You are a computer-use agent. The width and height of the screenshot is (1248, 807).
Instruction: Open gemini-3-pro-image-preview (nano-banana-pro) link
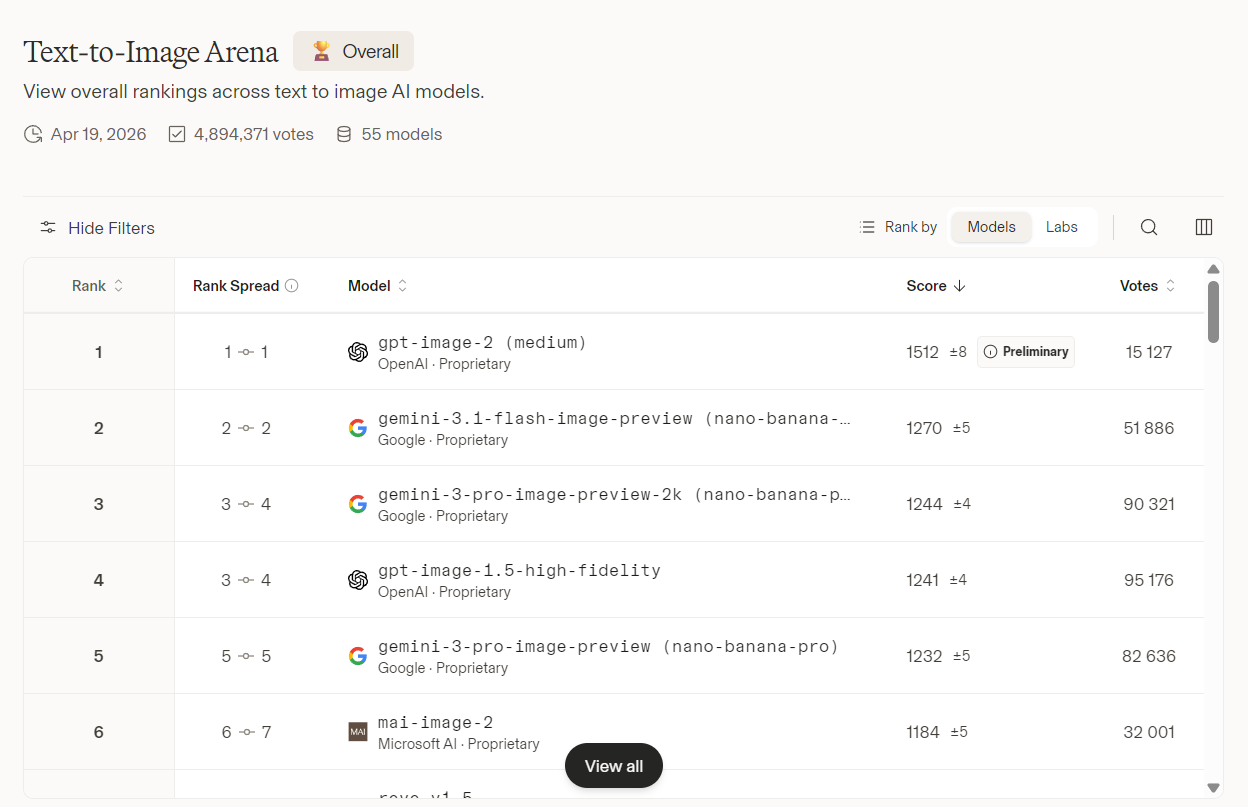point(608,647)
